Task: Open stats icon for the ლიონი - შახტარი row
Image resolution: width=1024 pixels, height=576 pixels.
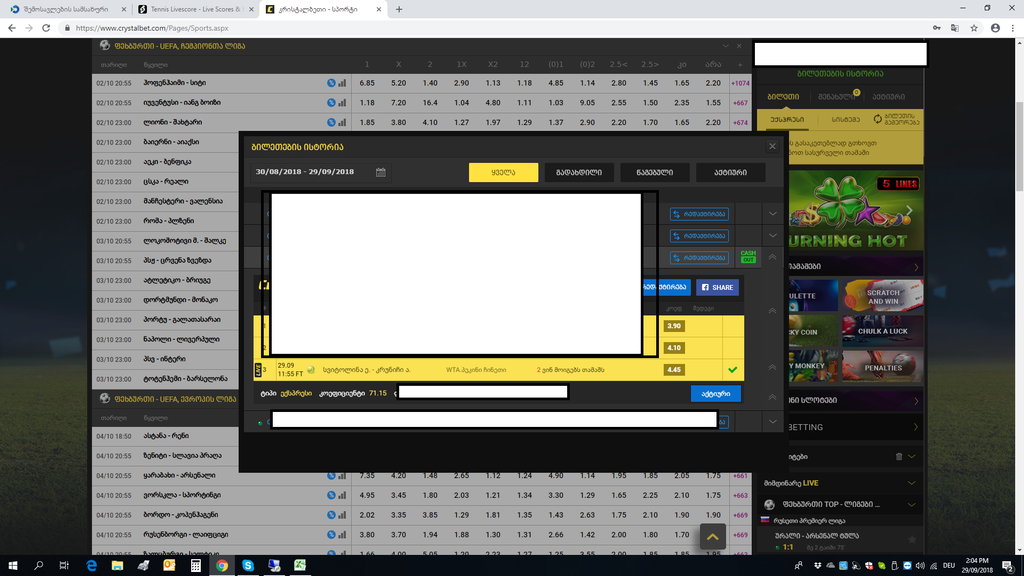Action: (x=342, y=122)
